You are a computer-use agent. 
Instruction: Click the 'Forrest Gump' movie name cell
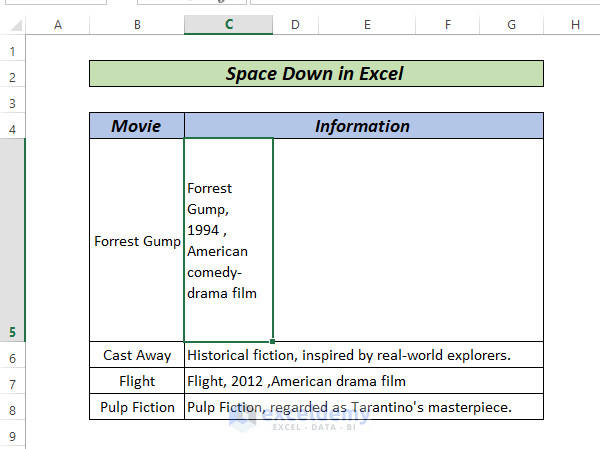136,241
